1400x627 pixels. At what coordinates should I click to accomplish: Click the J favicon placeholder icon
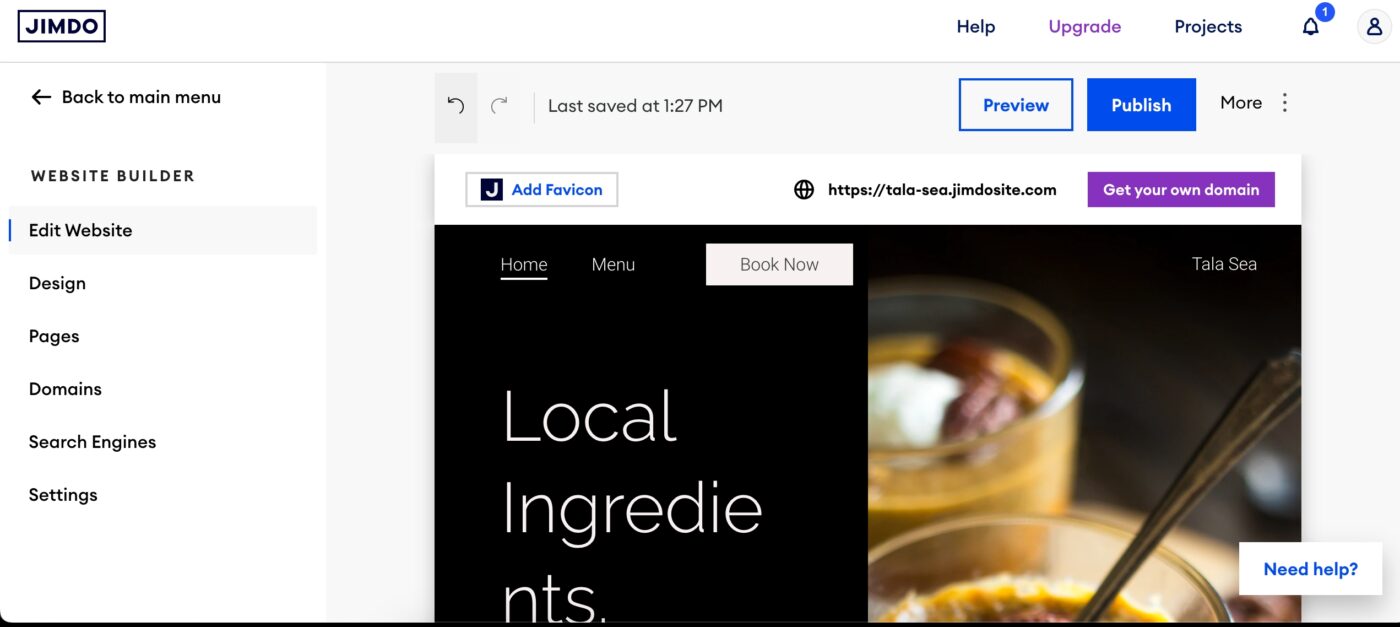[x=491, y=189]
